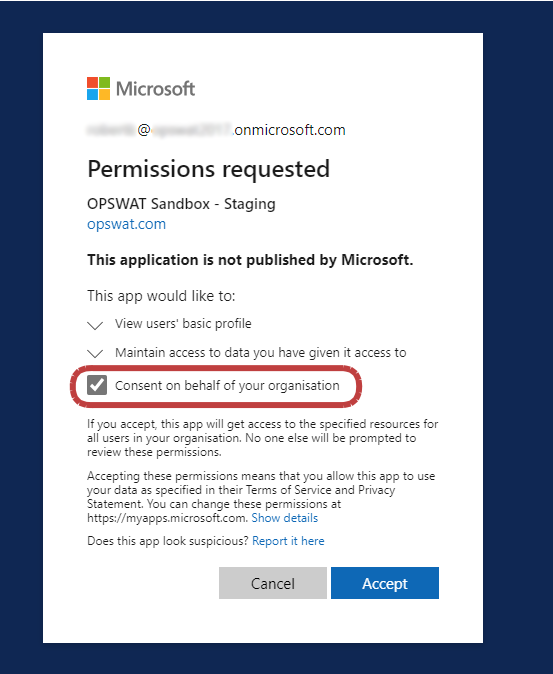Accept the requested permissions

pyautogui.click(x=385, y=583)
